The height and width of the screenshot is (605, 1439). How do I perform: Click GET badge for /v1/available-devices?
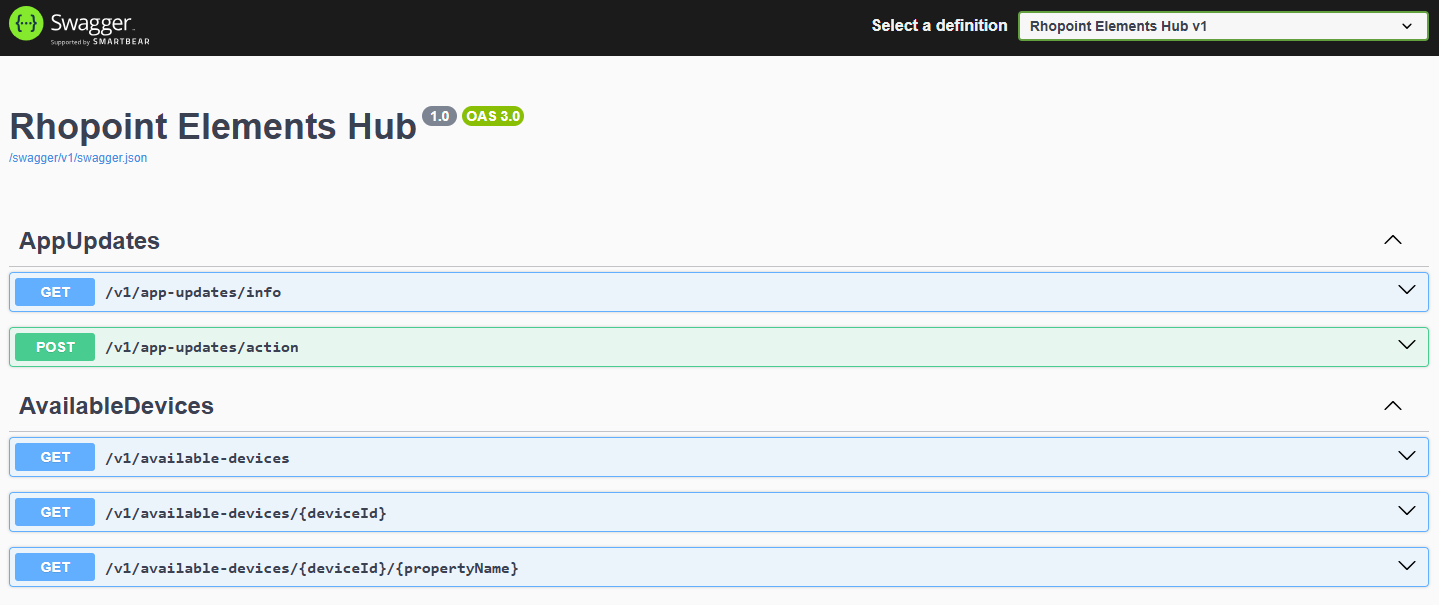click(55, 457)
